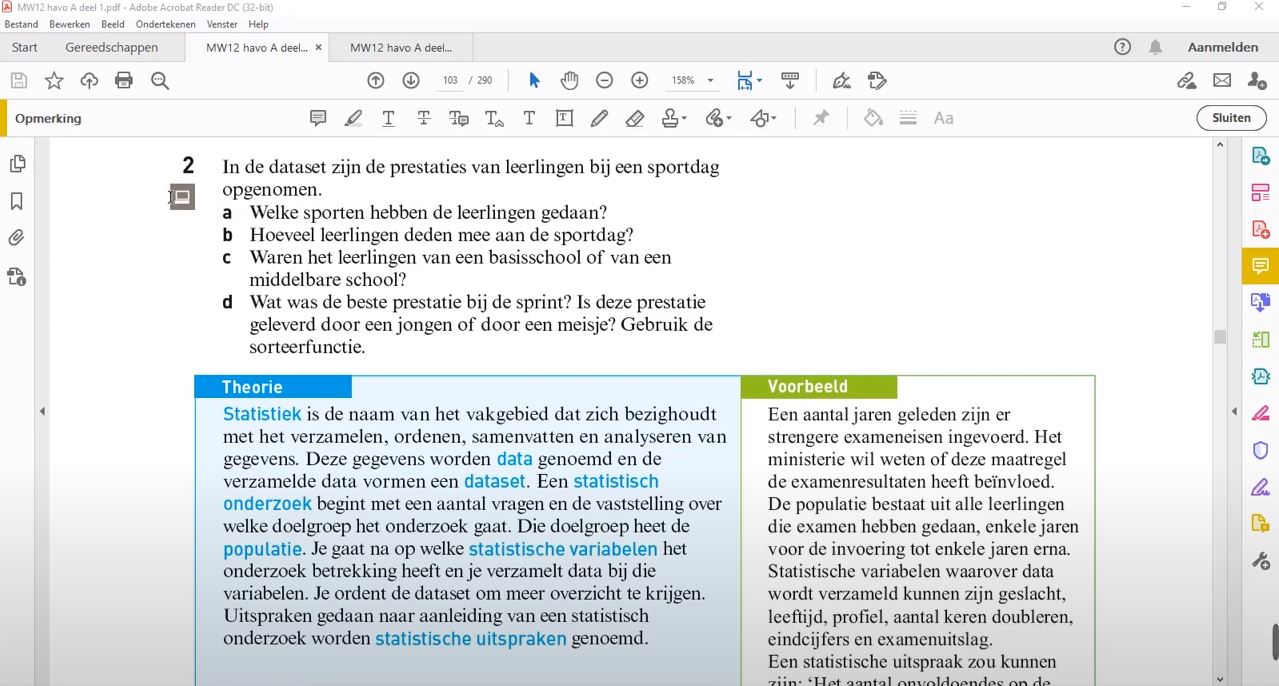Select the eraser tool
The image size is (1279, 686).
pyautogui.click(x=635, y=118)
